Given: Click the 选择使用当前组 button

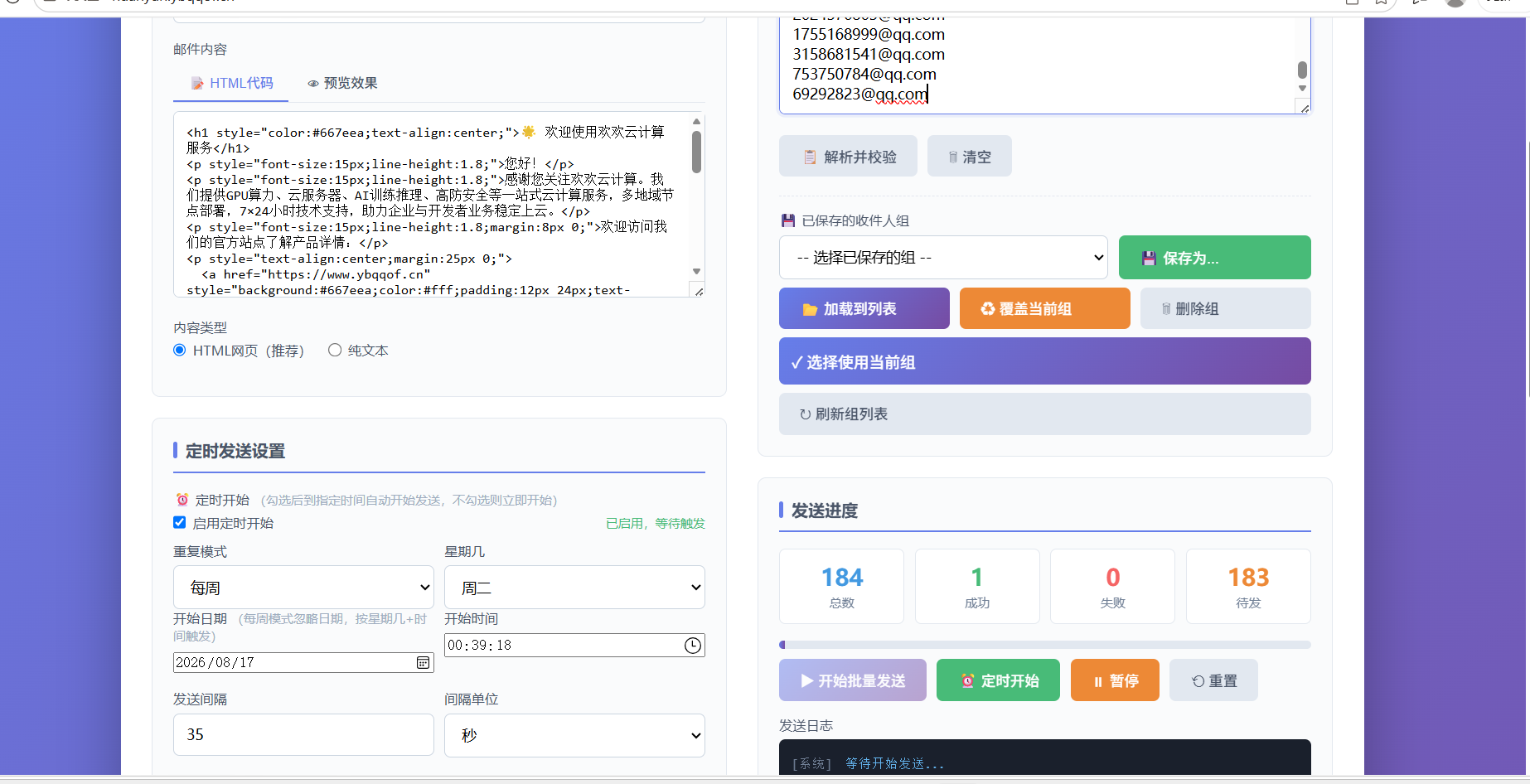Looking at the screenshot, I should click(1044, 361).
